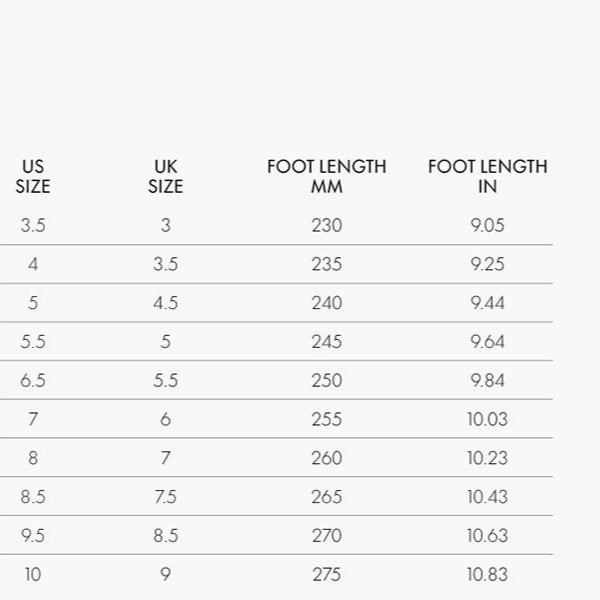
Task: Select UK size 3.5 cell
Action: pos(166,265)
